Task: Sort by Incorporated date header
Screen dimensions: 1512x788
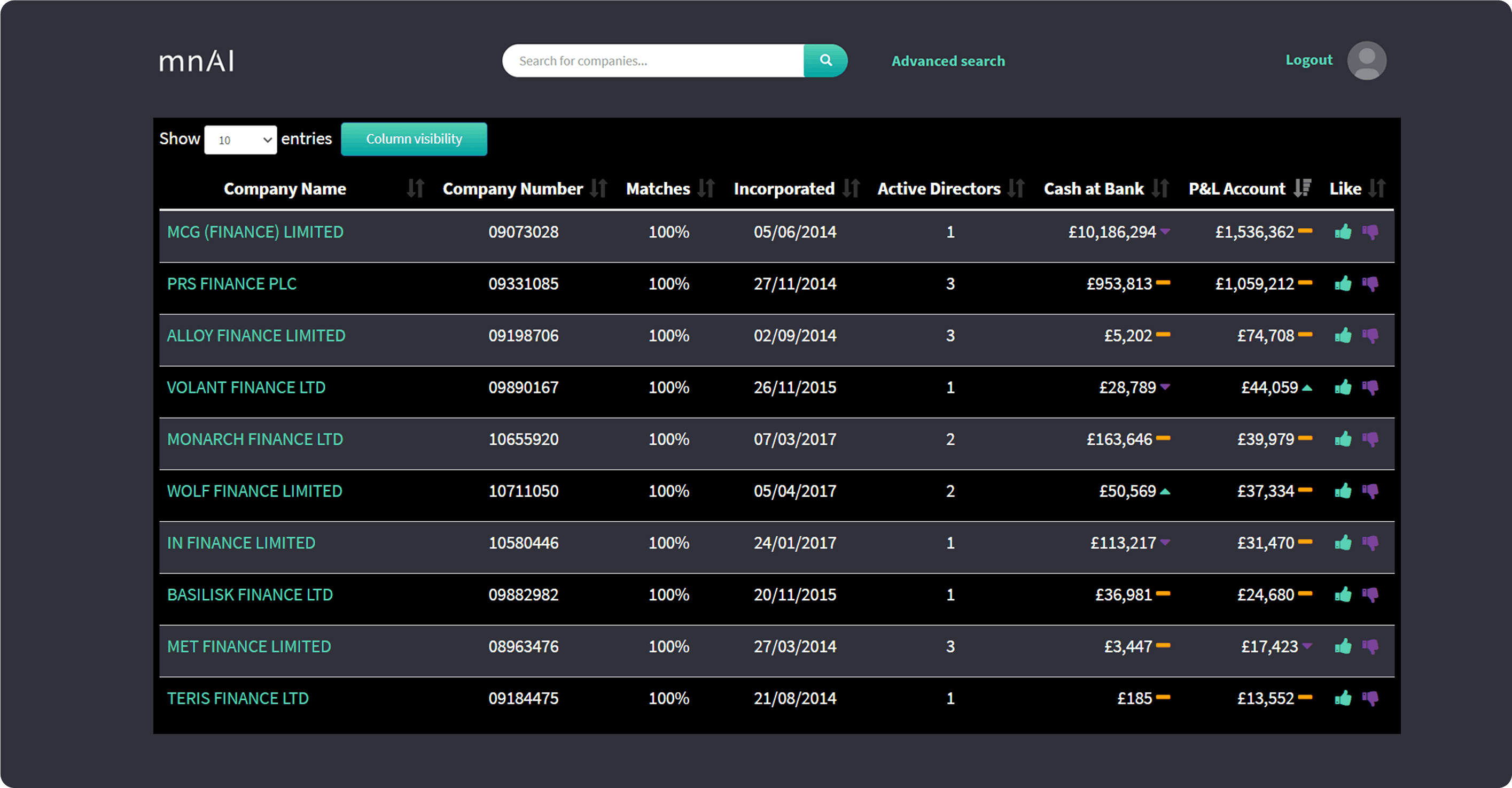Action: 784,189
